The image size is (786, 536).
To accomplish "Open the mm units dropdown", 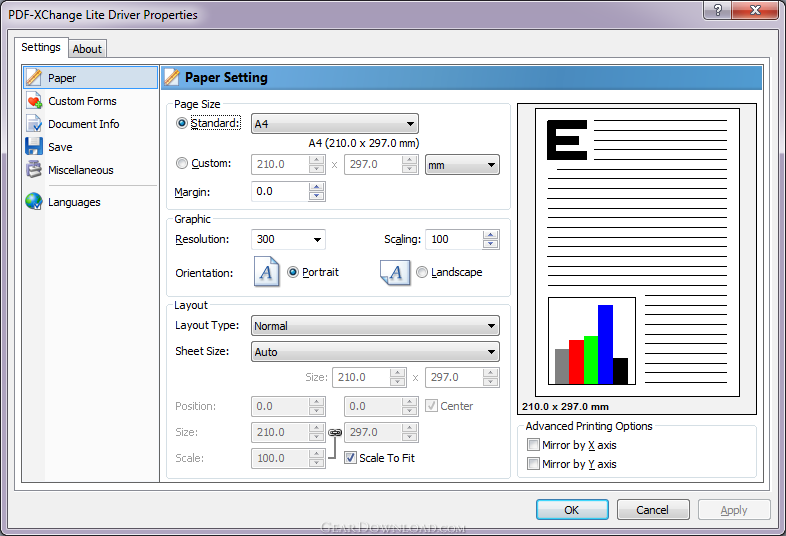I will [462, 165].
